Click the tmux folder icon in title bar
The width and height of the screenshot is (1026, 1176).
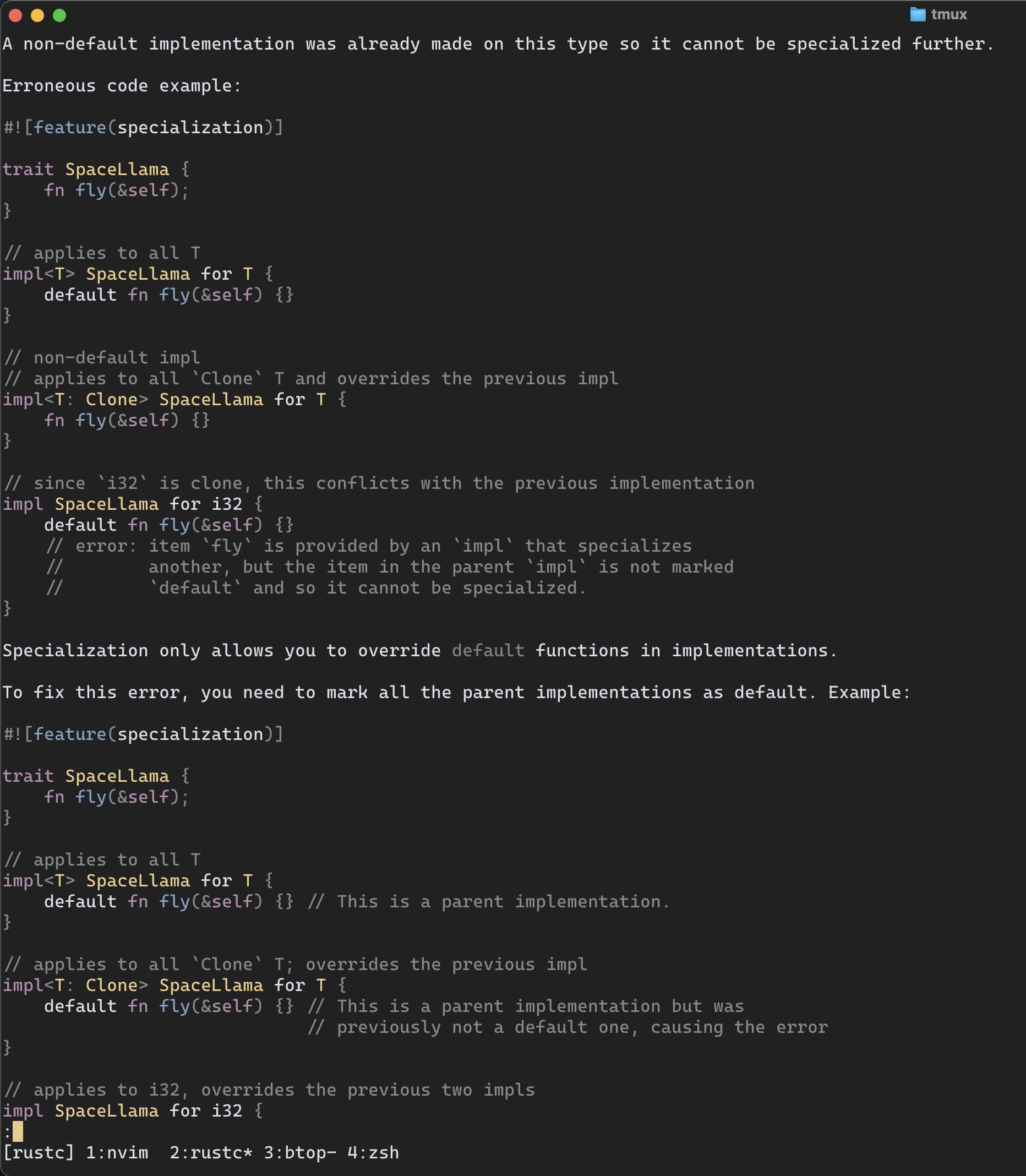(917, 14)
